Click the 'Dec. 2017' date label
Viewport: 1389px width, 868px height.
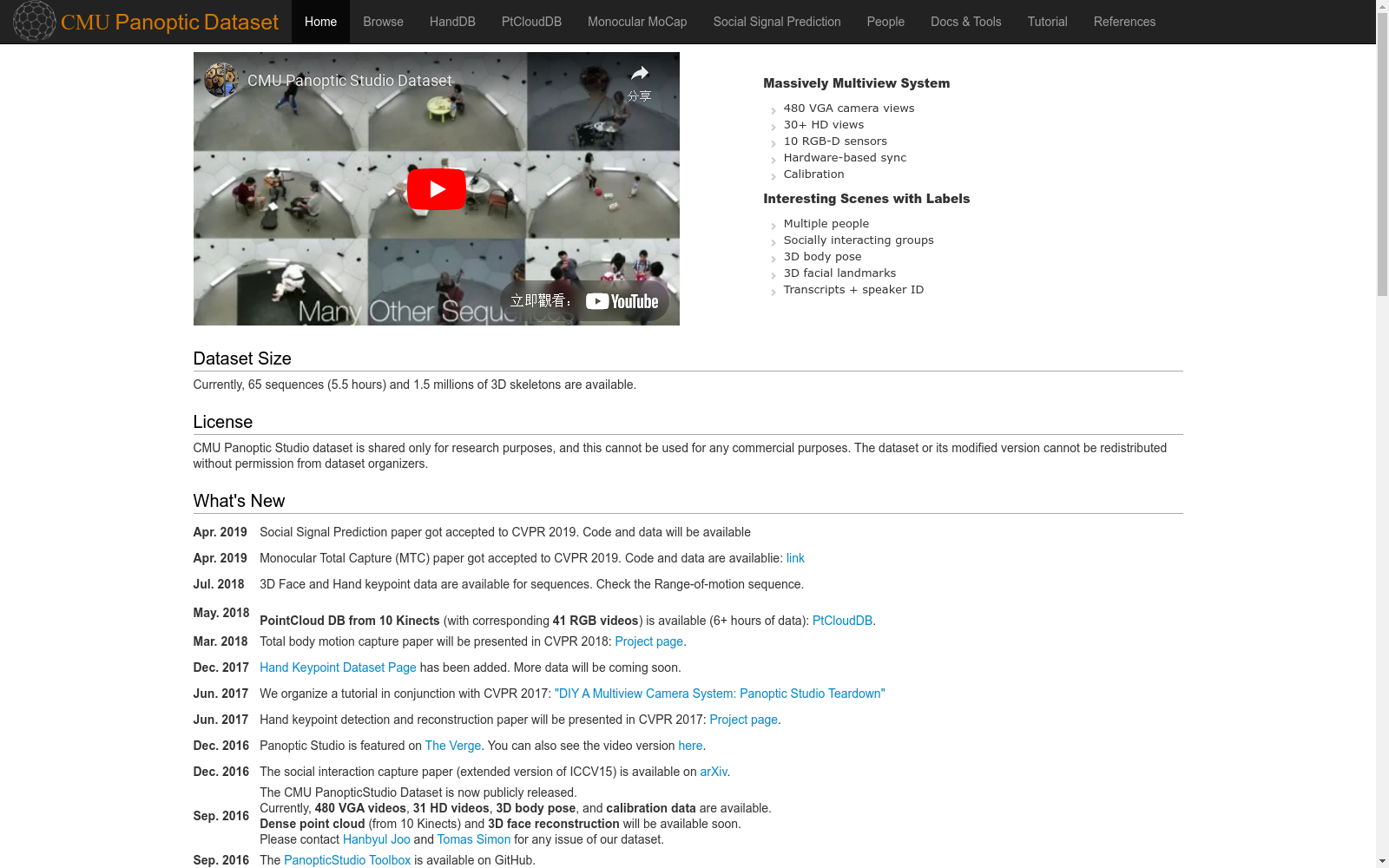pyautogui.click(x=221, y=667)
